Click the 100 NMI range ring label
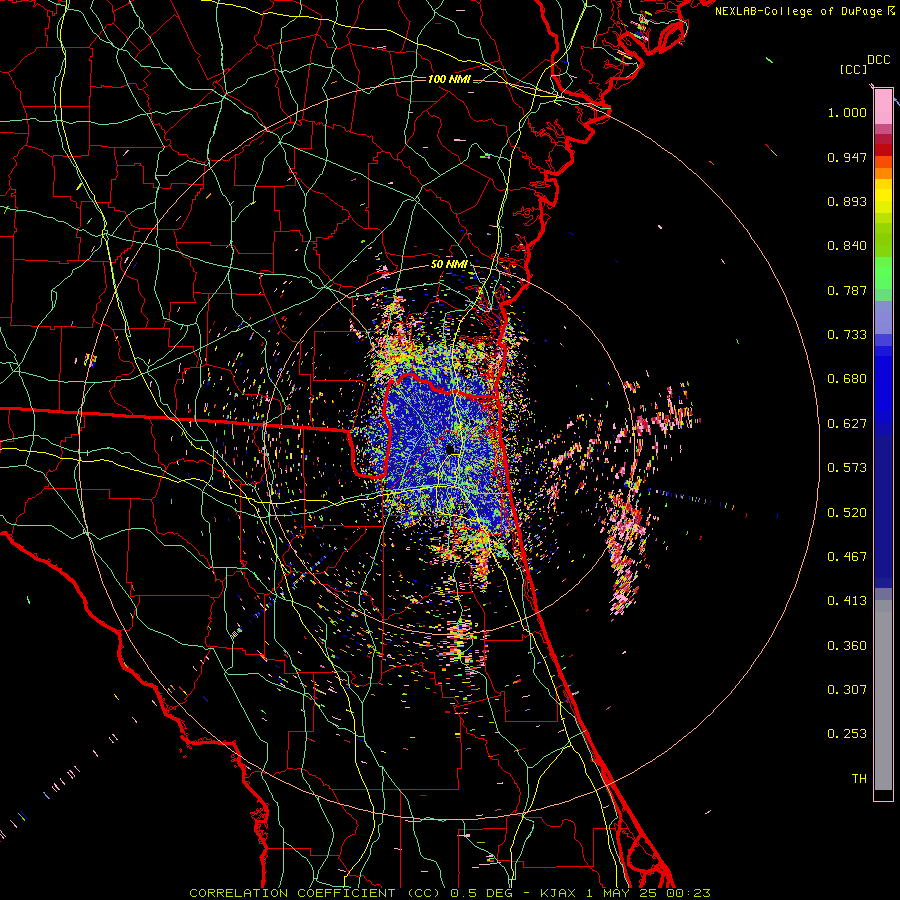 (449, 79)
